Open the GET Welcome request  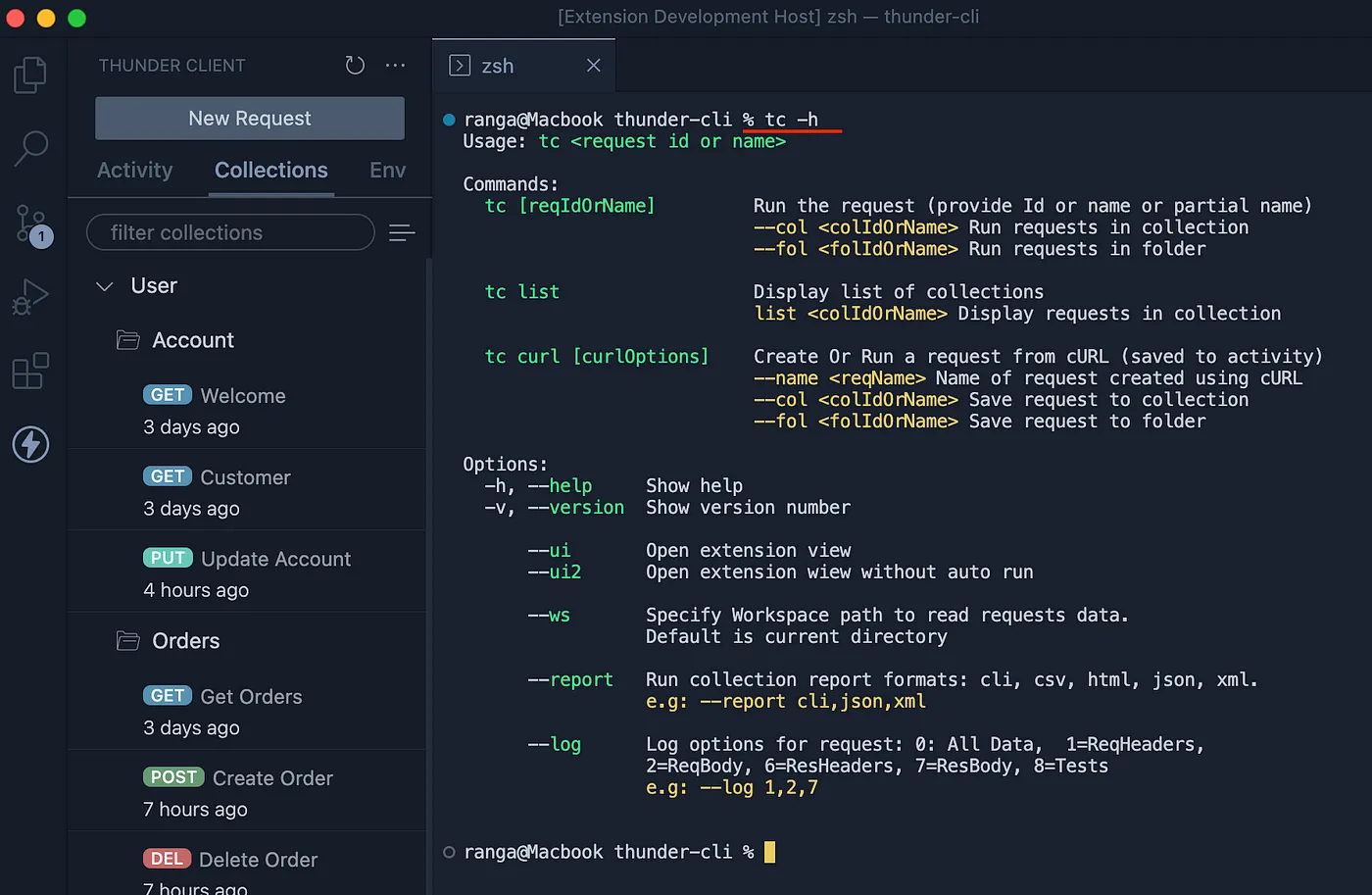click(x=243, y=396)
